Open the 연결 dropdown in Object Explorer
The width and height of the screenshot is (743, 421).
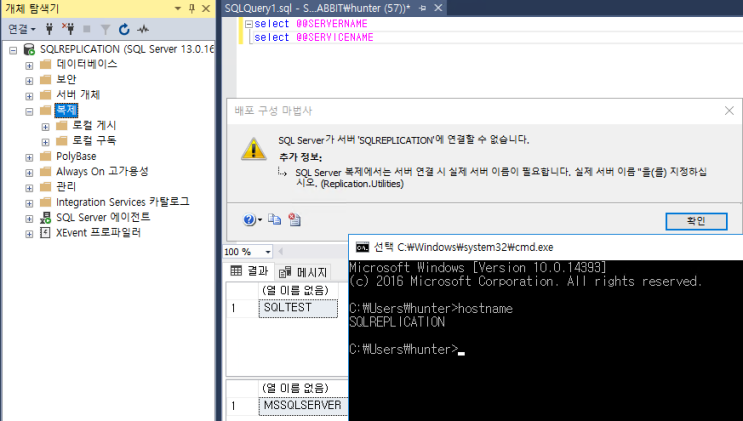22,29
